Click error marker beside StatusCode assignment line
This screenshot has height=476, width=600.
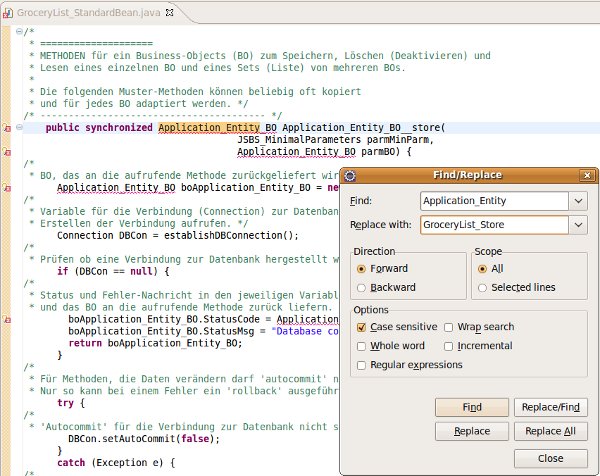(x=7, y=319)
